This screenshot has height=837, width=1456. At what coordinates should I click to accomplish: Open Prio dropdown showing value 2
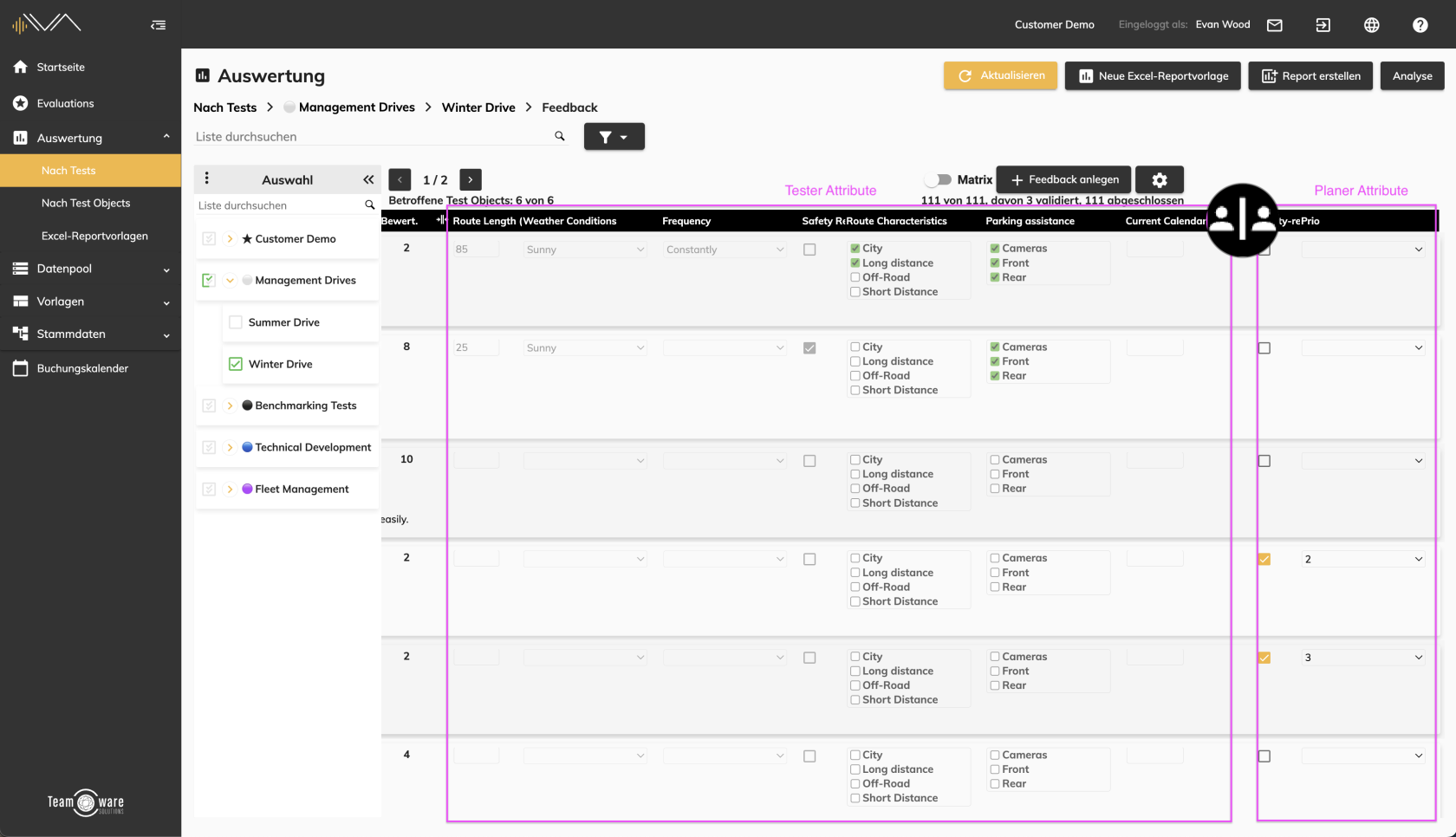pos(1364,559)
